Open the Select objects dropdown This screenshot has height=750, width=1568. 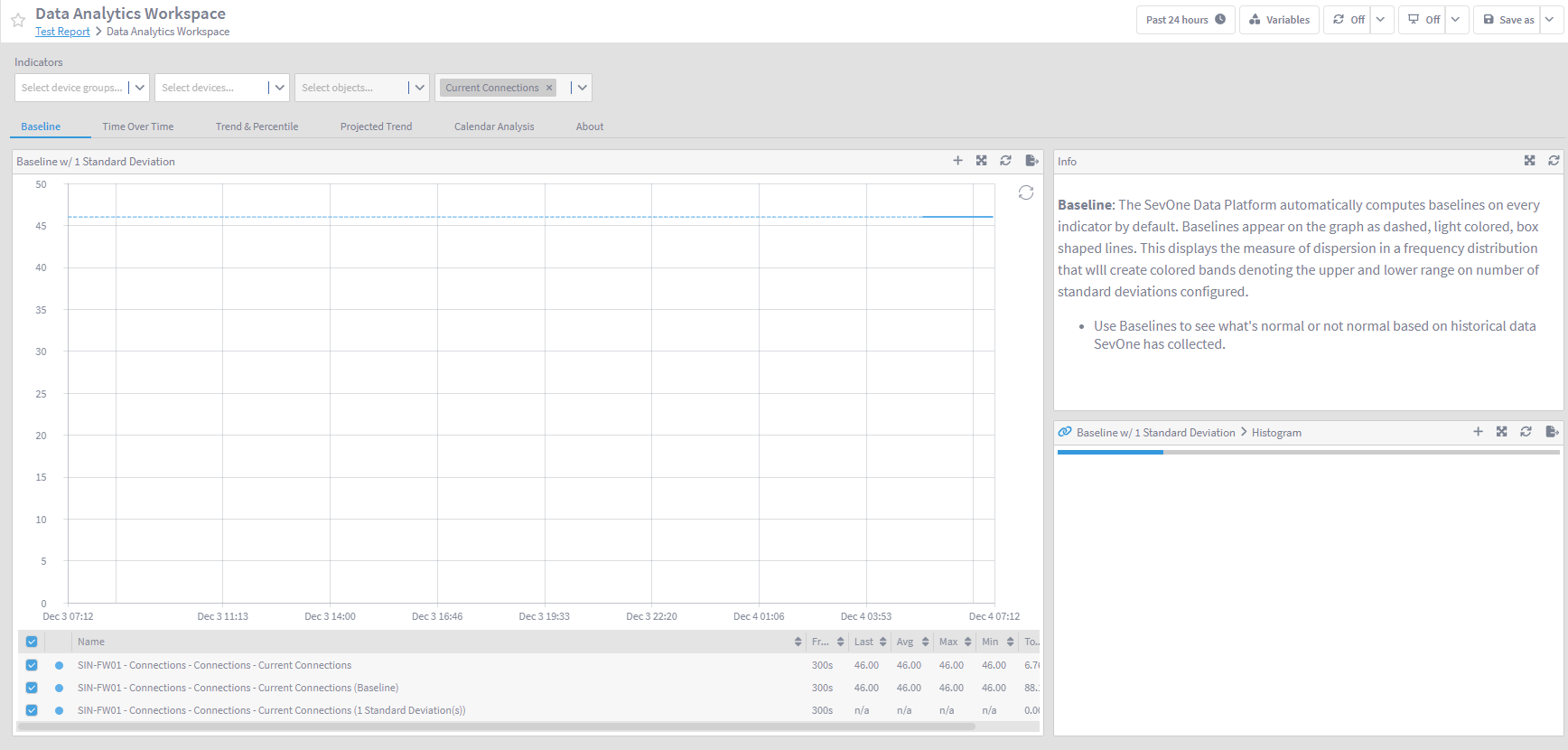click(x=362, y=88)
